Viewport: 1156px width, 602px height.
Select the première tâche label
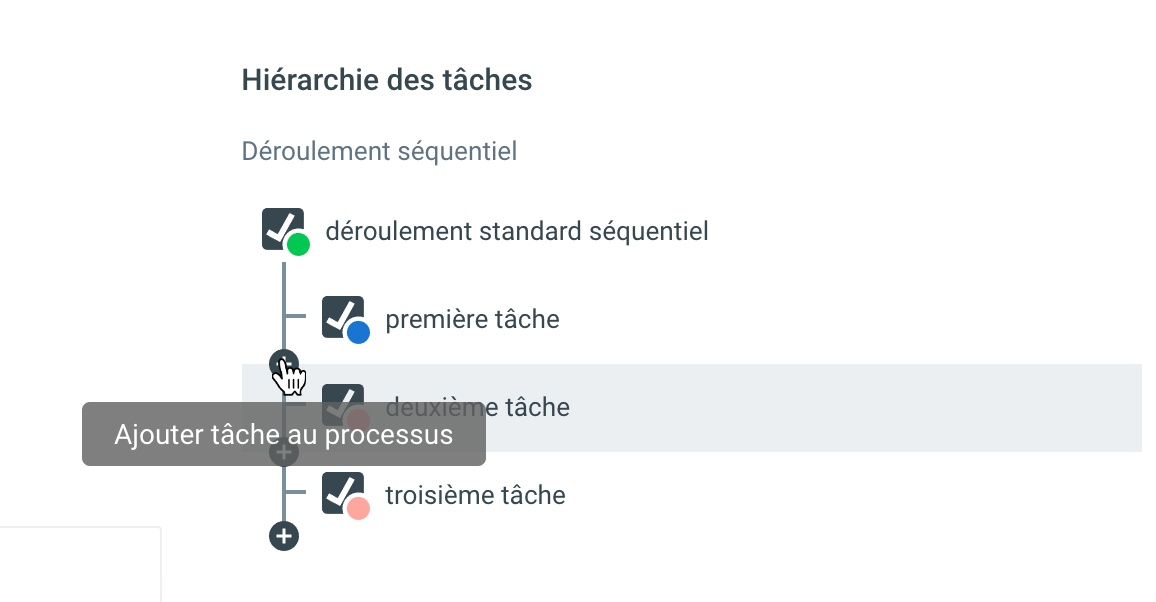pyautogui.click(x=472, y=320)
